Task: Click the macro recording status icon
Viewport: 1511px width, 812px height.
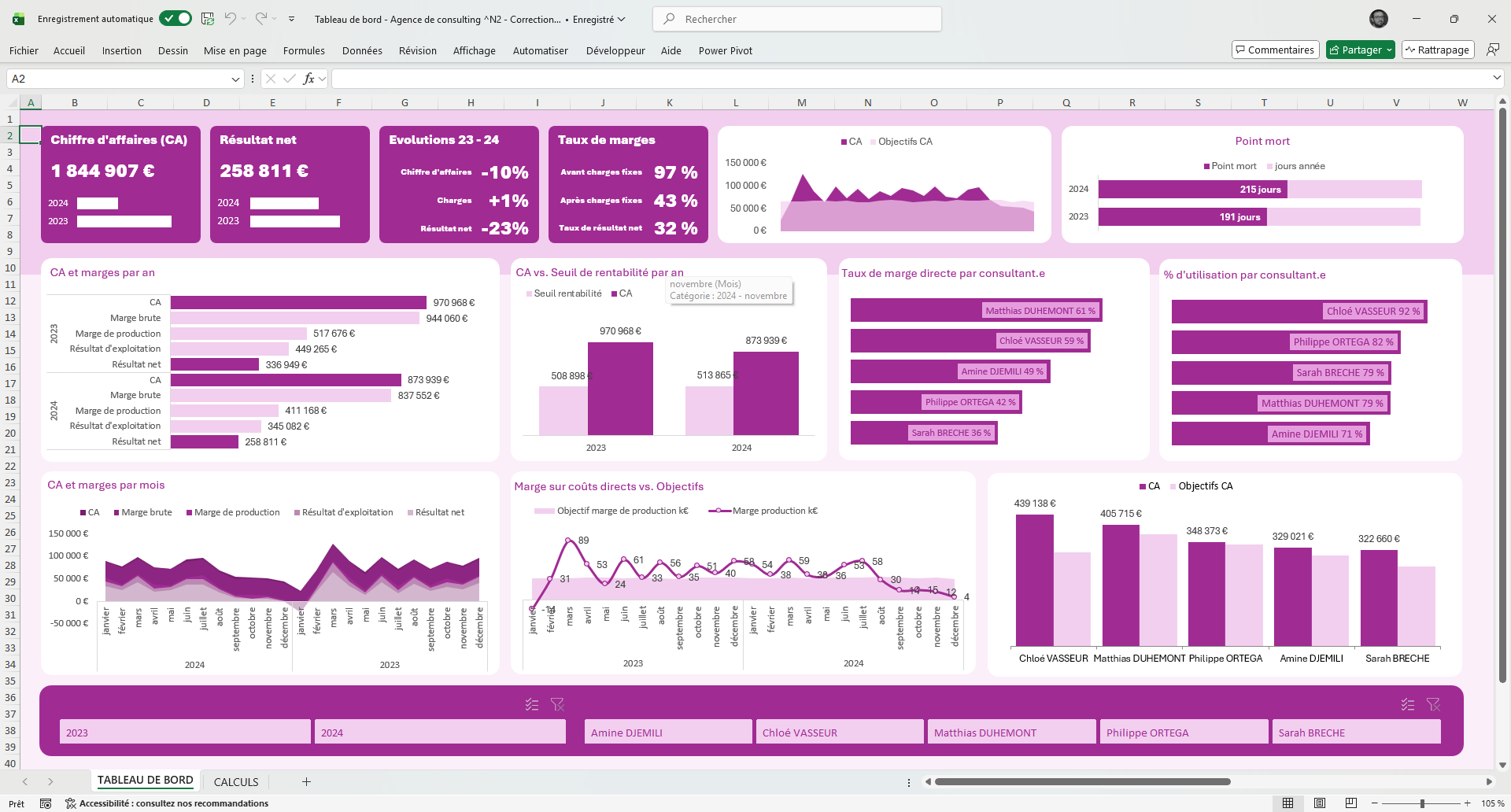Action: [x=46, y=803]
